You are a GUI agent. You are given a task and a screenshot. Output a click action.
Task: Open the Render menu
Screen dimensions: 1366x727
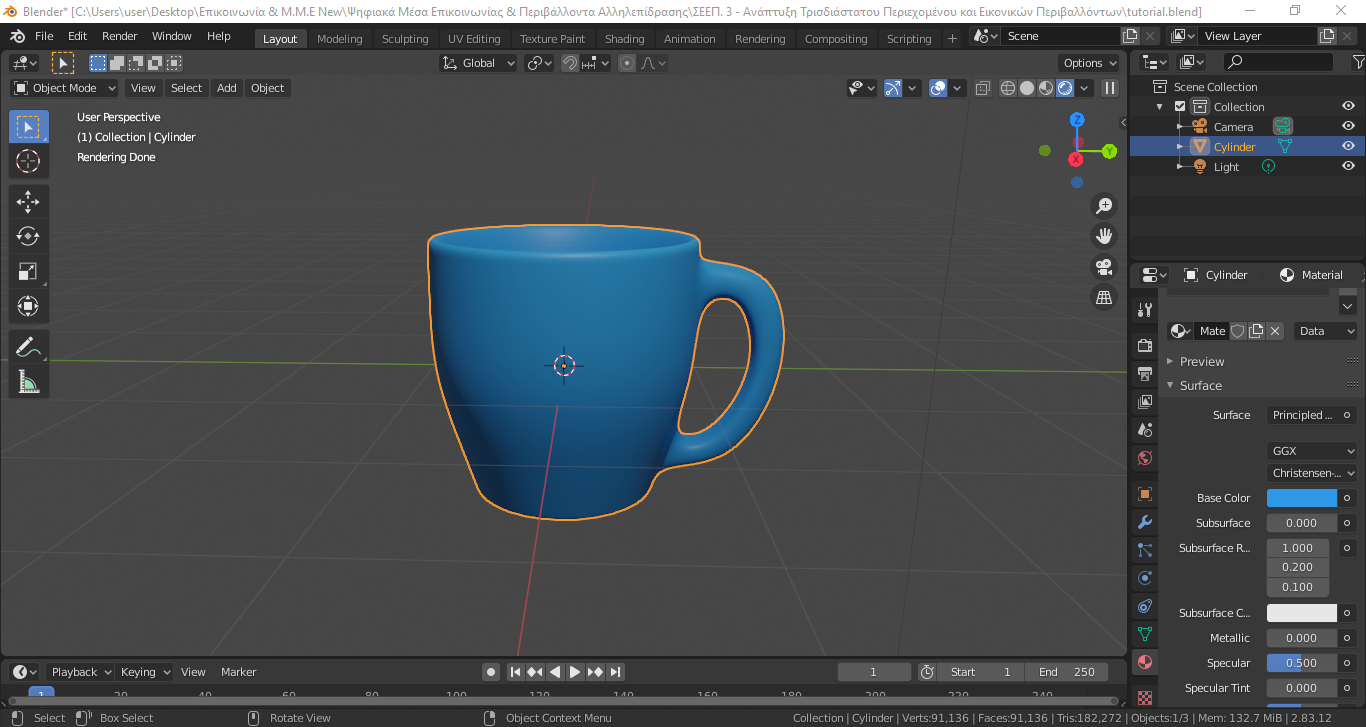tap(120, 36)
